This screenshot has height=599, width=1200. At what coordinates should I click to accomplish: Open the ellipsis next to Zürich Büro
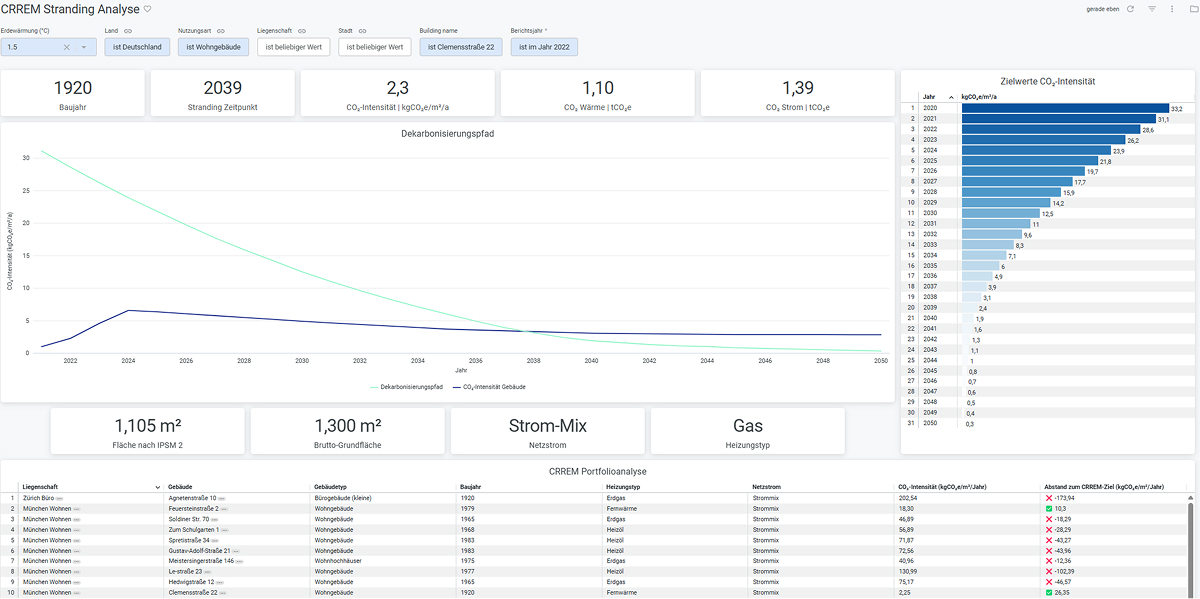point(61,498)
